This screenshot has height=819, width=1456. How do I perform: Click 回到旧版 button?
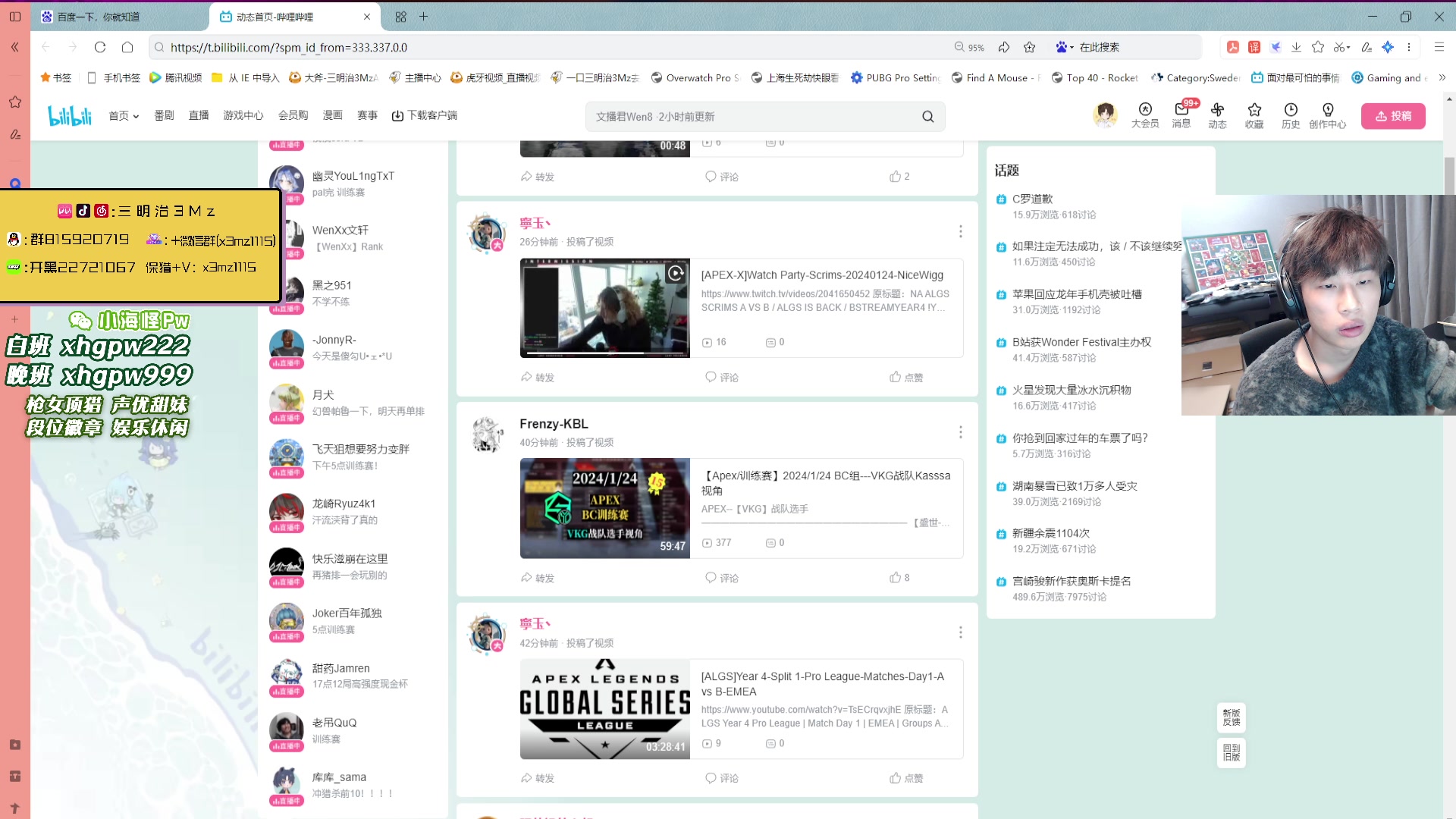(1231, 752)
